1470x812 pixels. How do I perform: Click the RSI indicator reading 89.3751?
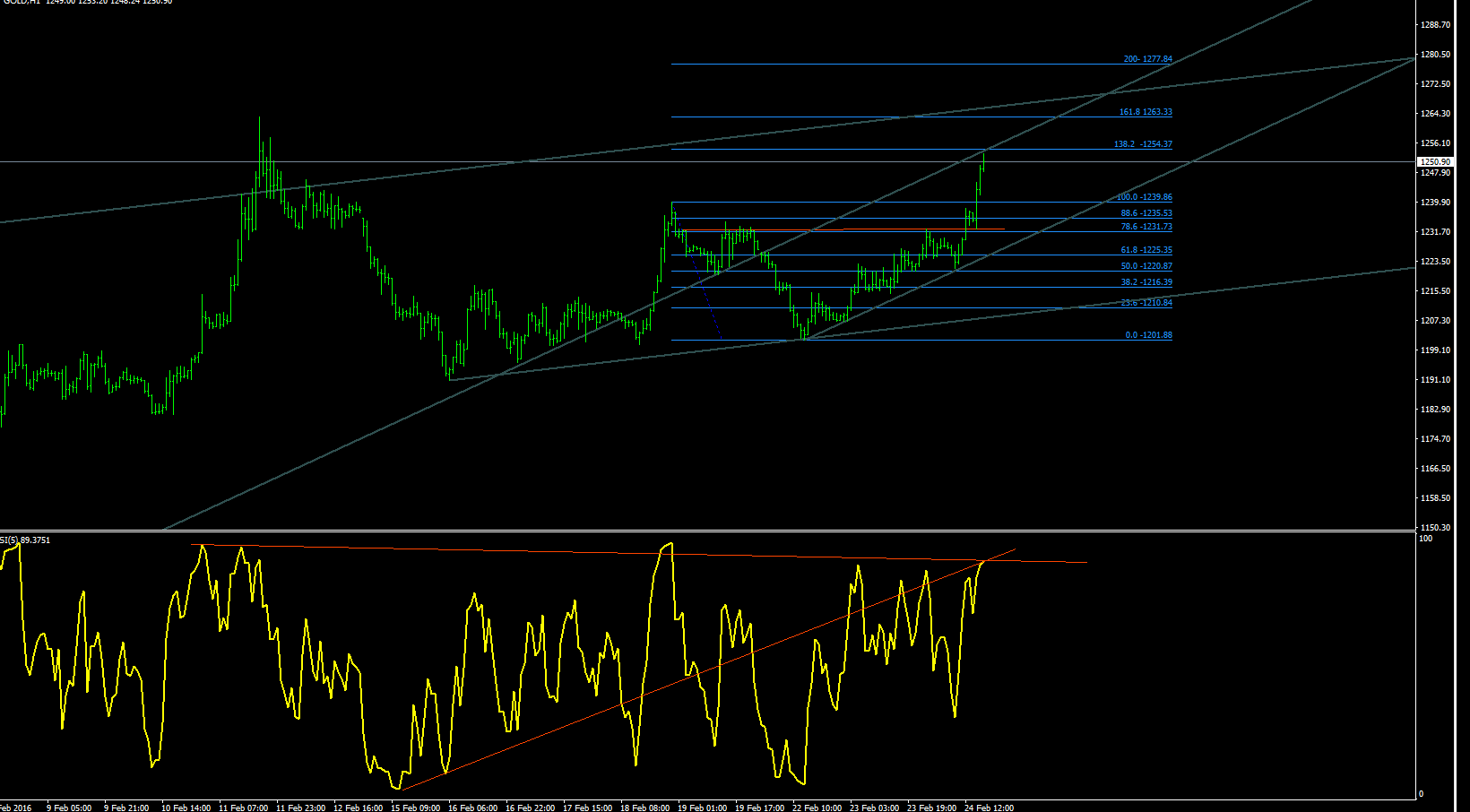35,540
